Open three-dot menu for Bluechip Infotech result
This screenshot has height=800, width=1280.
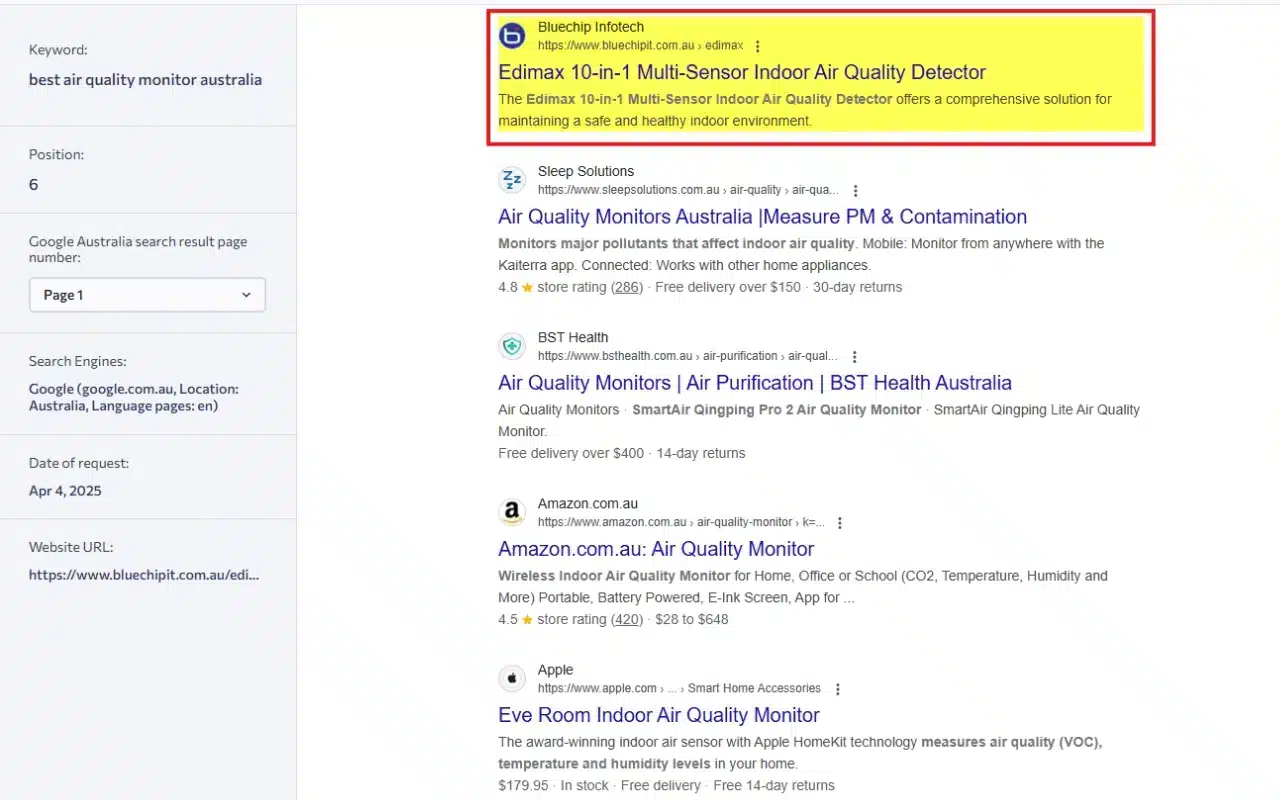pyautogui.click(x=758, y=46)
